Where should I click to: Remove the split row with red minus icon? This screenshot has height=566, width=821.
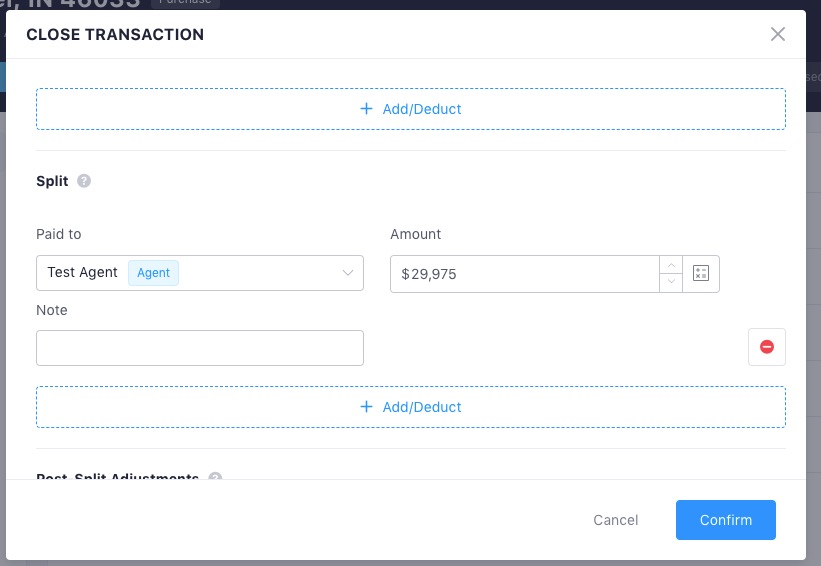tap(767, 347)
